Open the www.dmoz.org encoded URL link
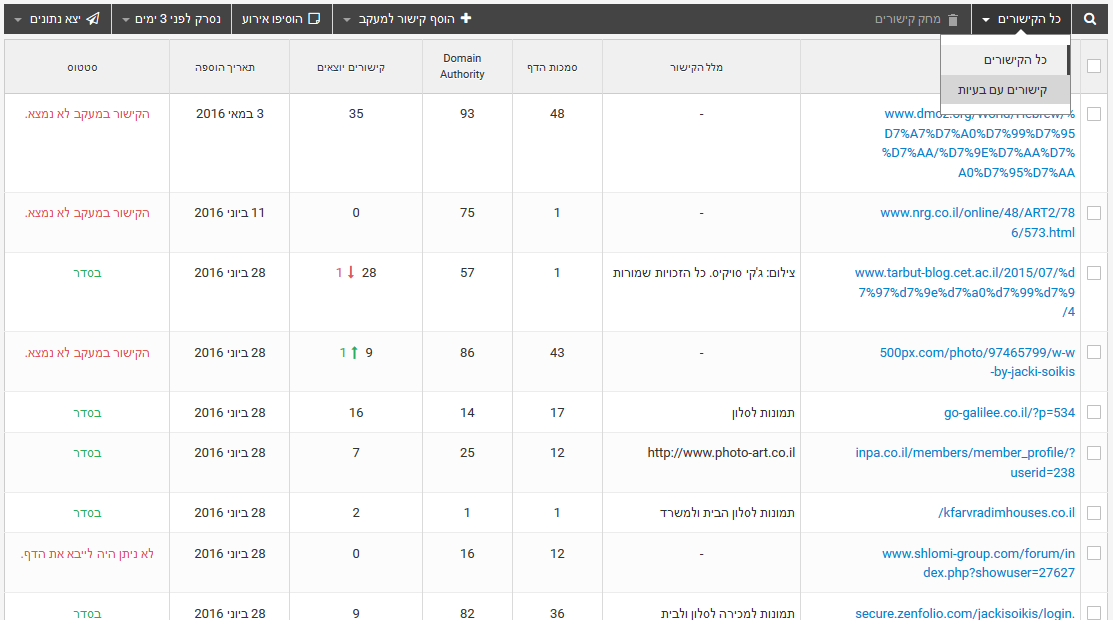This screenshot has height=620, width=1113. click(978, 143)
